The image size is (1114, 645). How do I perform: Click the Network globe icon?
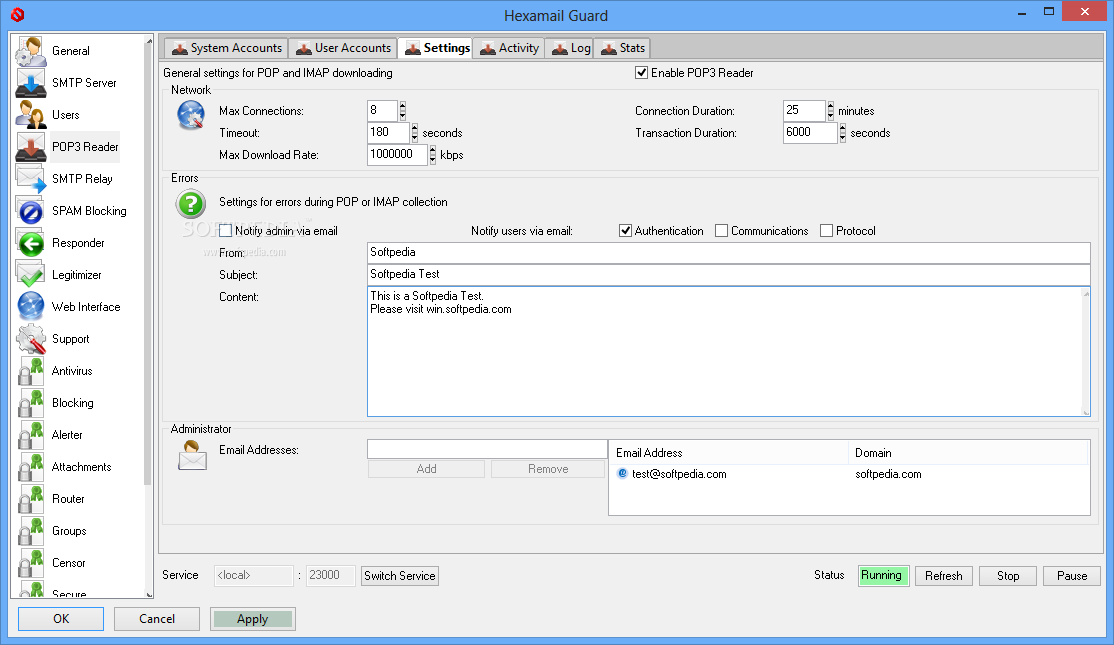pyautogui.click(x=191, y=114)
